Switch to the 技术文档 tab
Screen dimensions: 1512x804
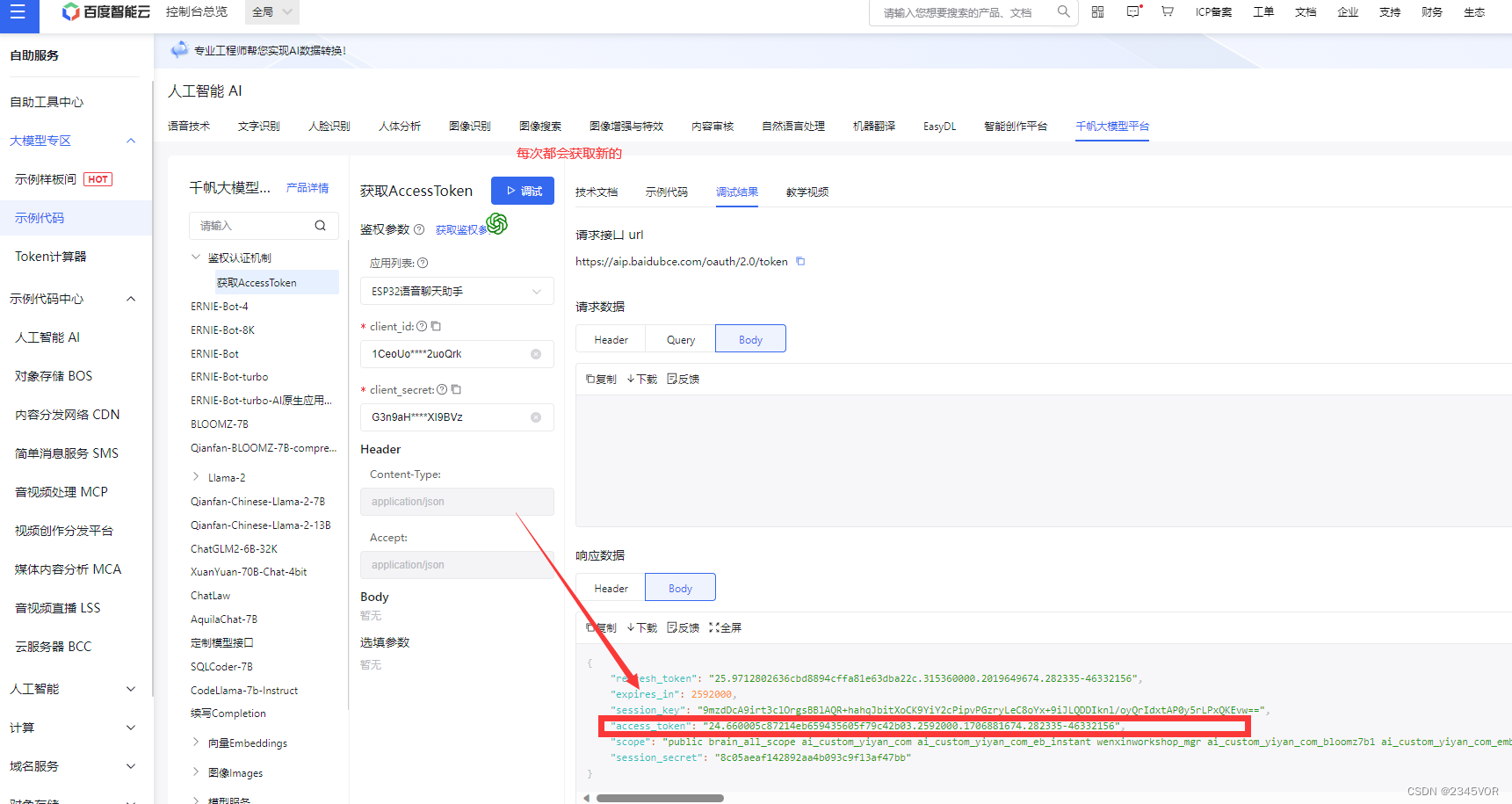coord(597,192)
